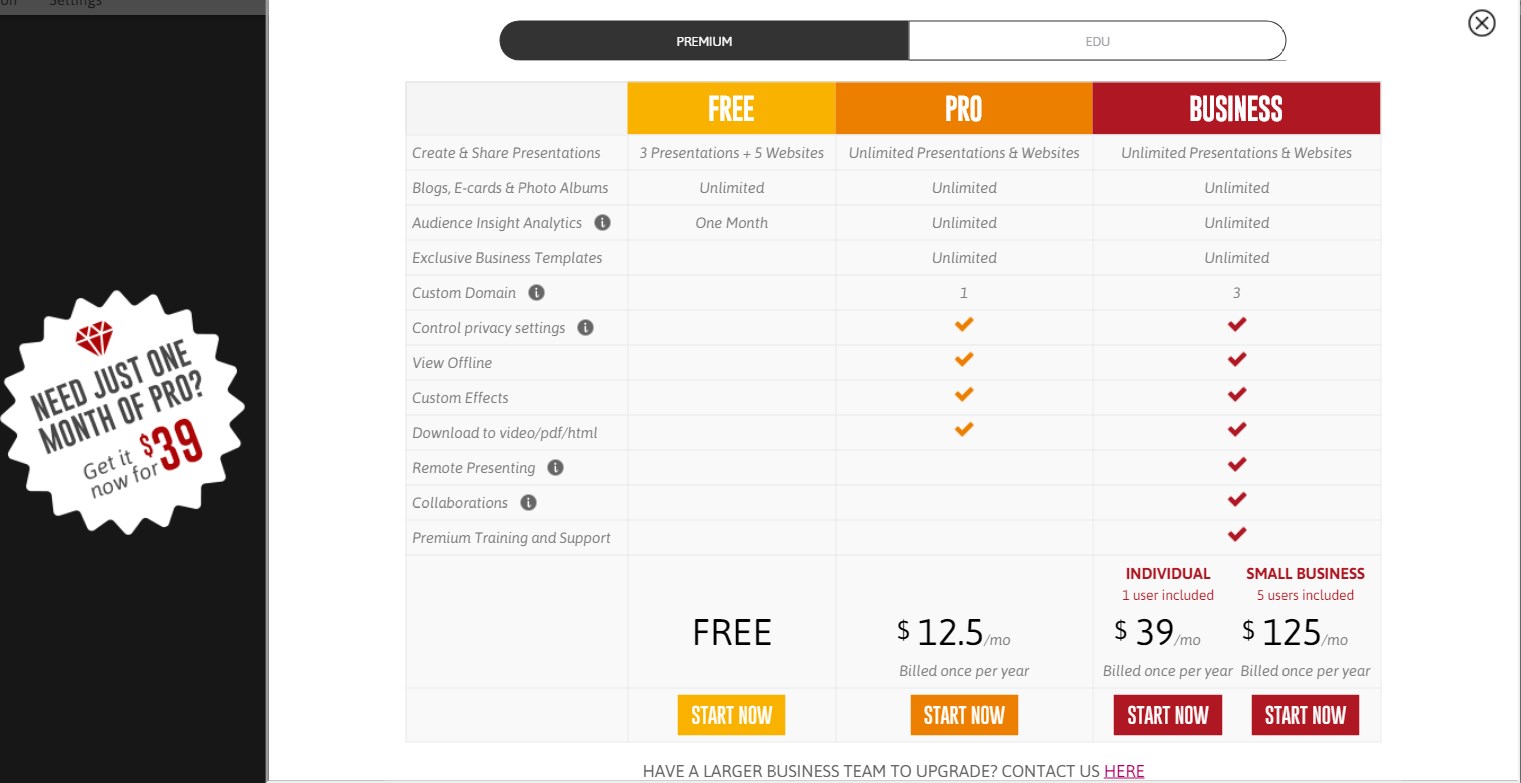Click info icon next to Remote Presenting
Viewport: 1521px width, 783px height.
tap(556, 468)
